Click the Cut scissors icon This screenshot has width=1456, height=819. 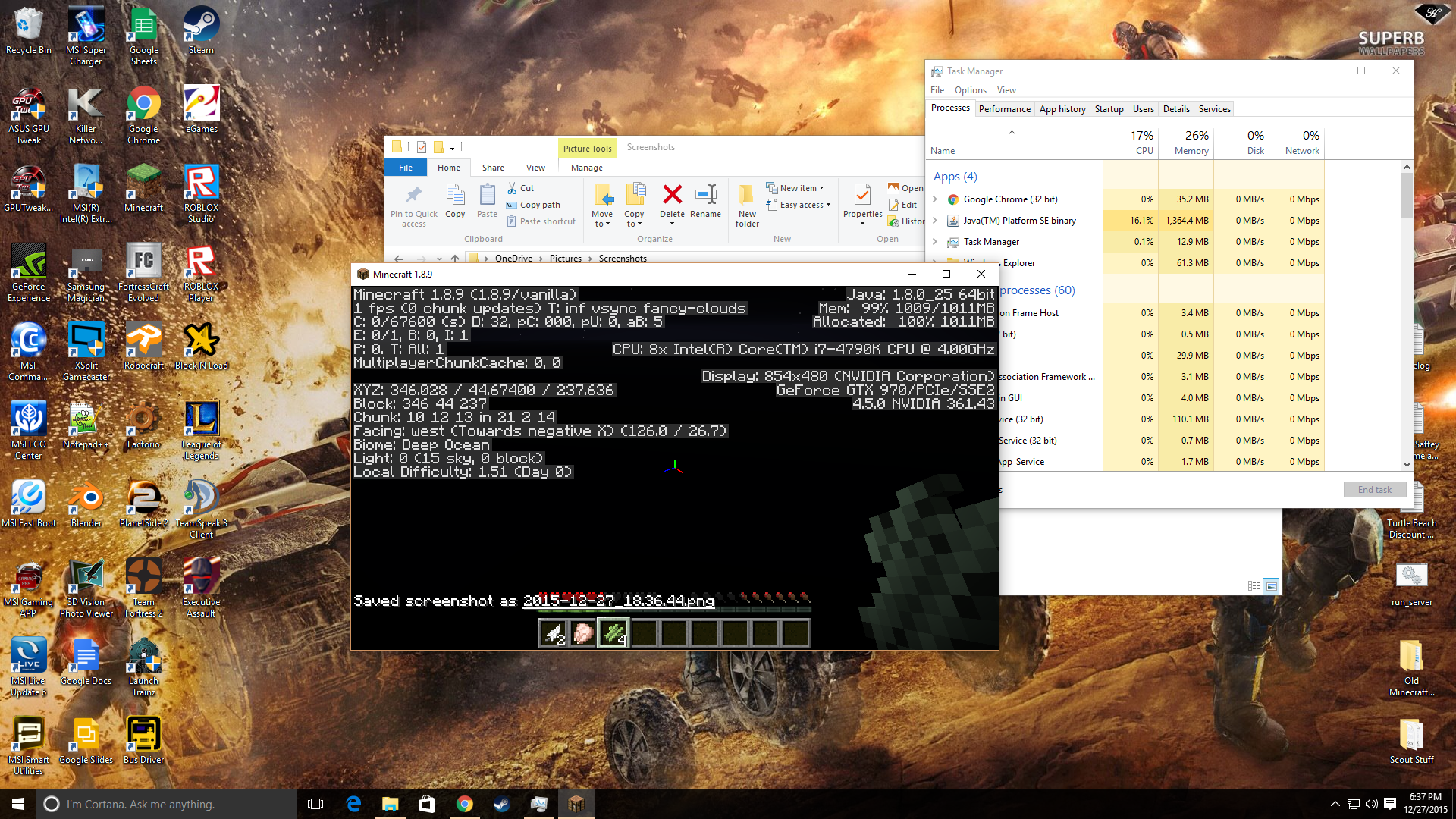coord(512,187)
